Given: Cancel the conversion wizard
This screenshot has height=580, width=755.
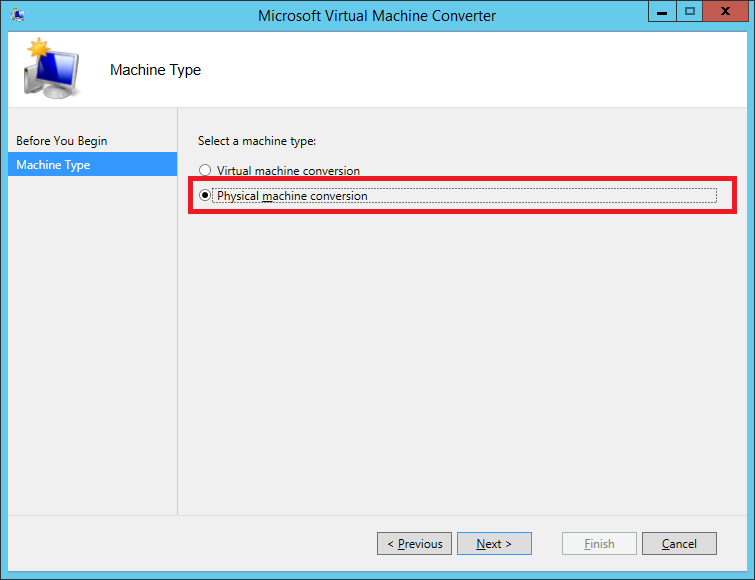Looking at the screenshot, I should [x=679, y=544].
